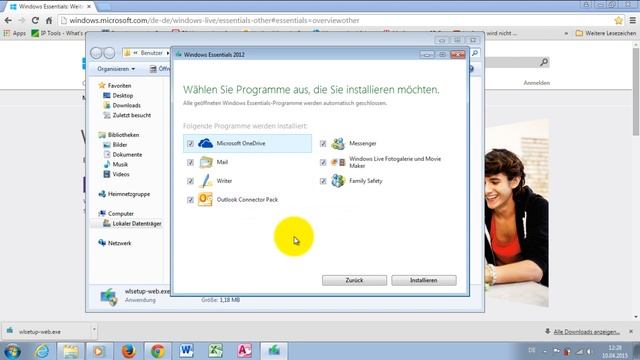
Task: Open Word from taskbar
Action: coord(187,351)
